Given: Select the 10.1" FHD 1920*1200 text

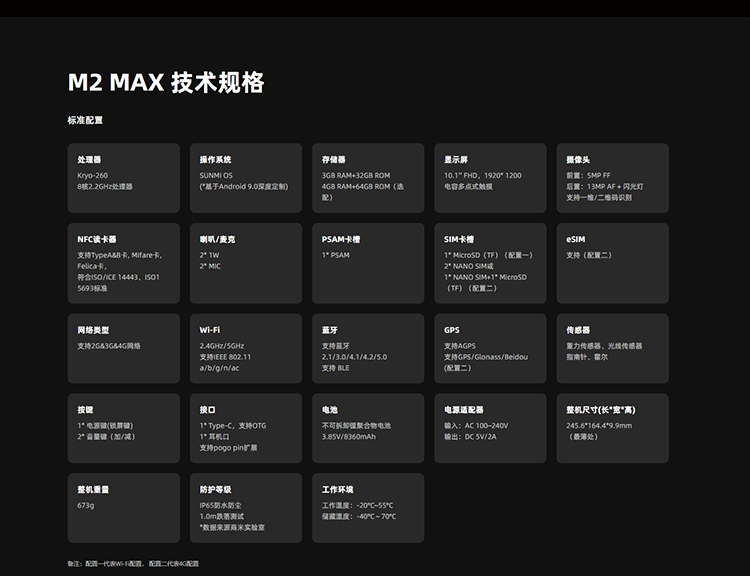Looking at the screenshot, I should [483, 175].
